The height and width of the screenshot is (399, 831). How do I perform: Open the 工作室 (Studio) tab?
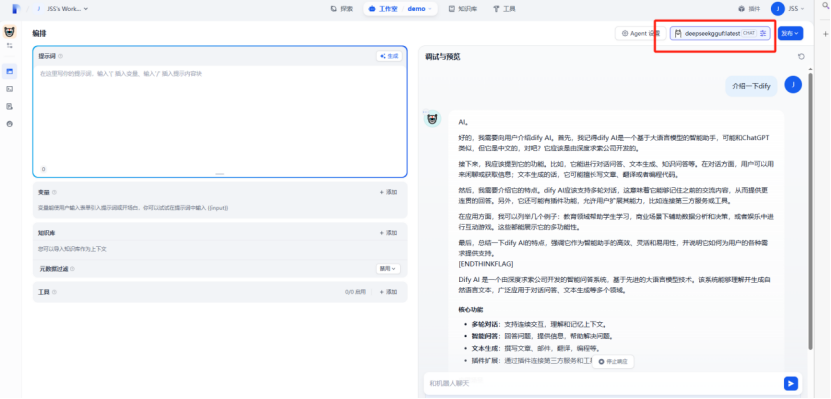[x=384, y=8]
